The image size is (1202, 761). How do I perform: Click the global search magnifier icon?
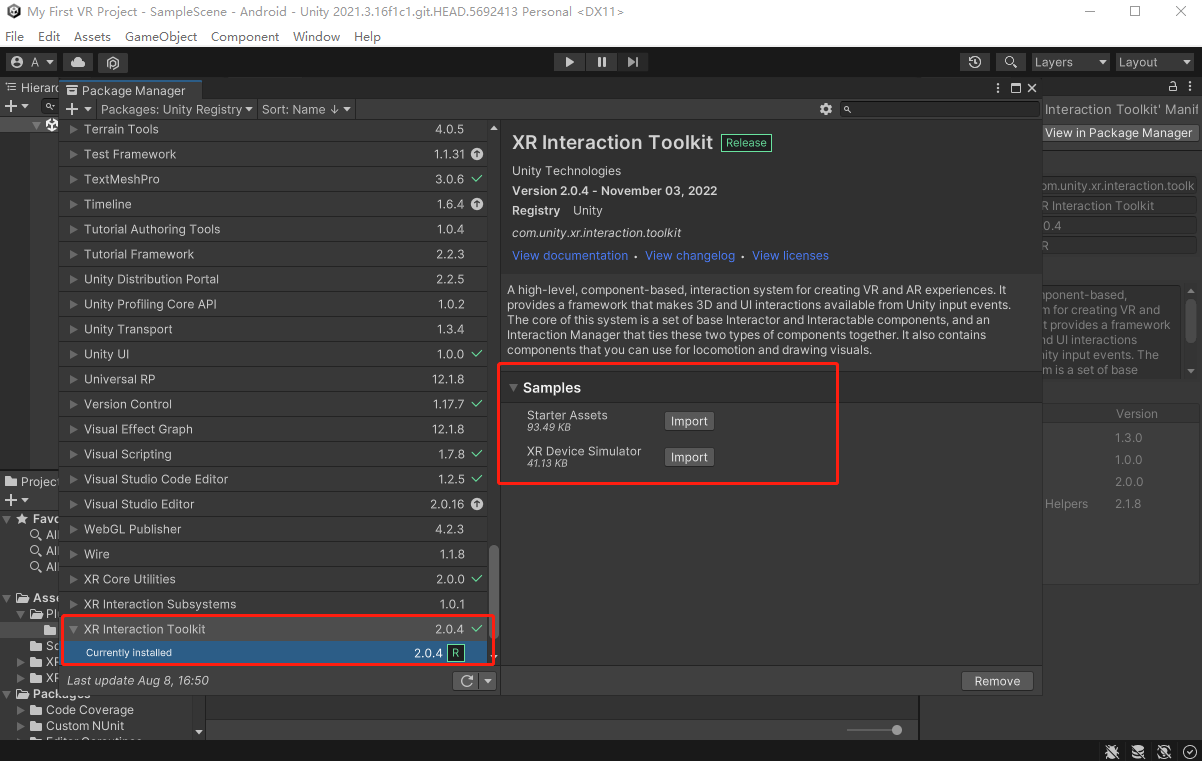tap(1011, 62)
